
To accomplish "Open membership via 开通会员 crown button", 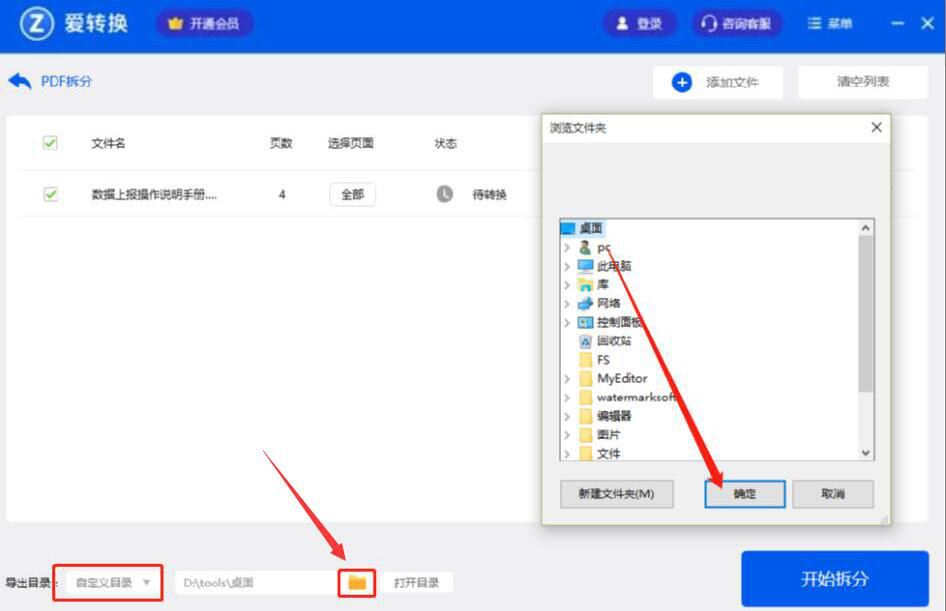I will [205, 24].
